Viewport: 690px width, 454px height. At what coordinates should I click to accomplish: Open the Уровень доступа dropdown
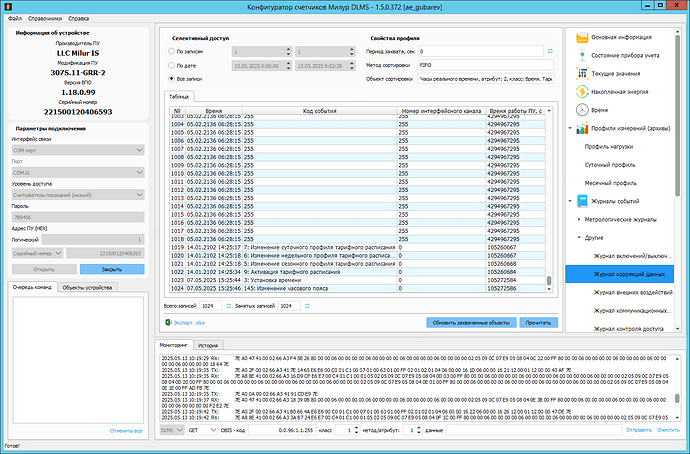point(78,195)
